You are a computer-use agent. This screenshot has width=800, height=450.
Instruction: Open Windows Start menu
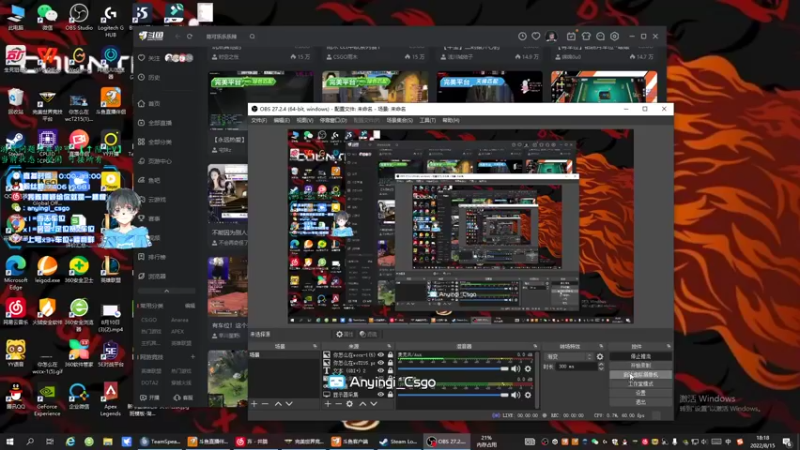coord(10,441)
